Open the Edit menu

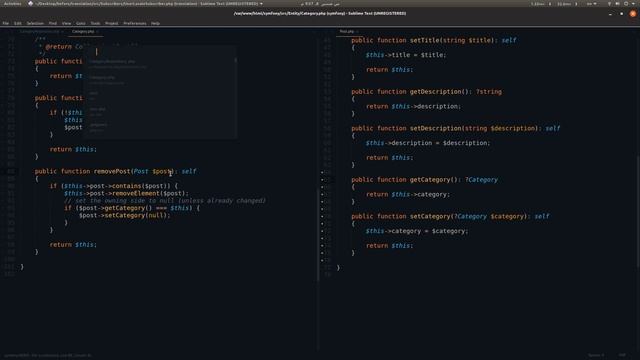[18, 23]
